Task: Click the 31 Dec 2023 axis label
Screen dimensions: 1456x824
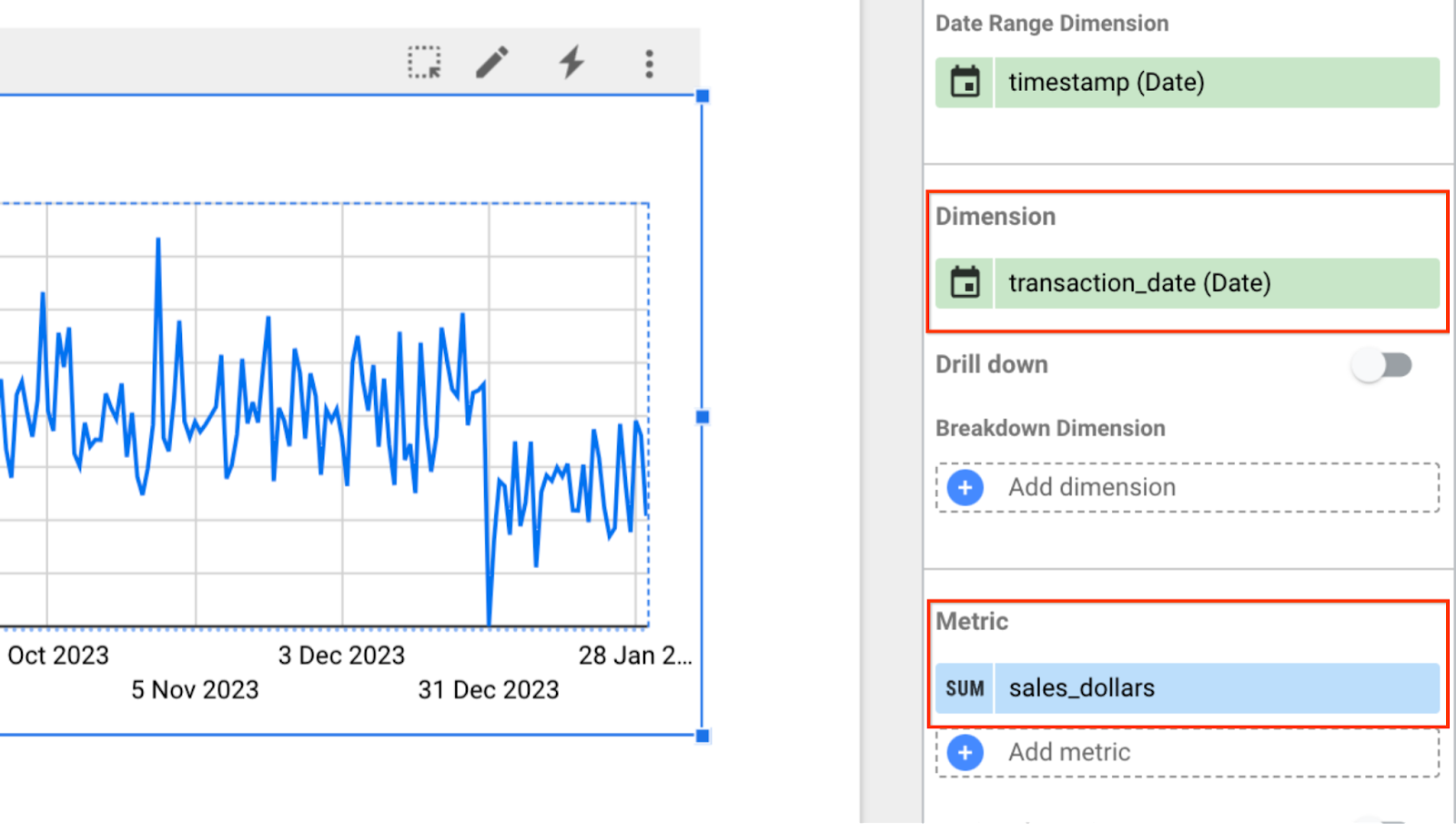Action: [489, 690]
